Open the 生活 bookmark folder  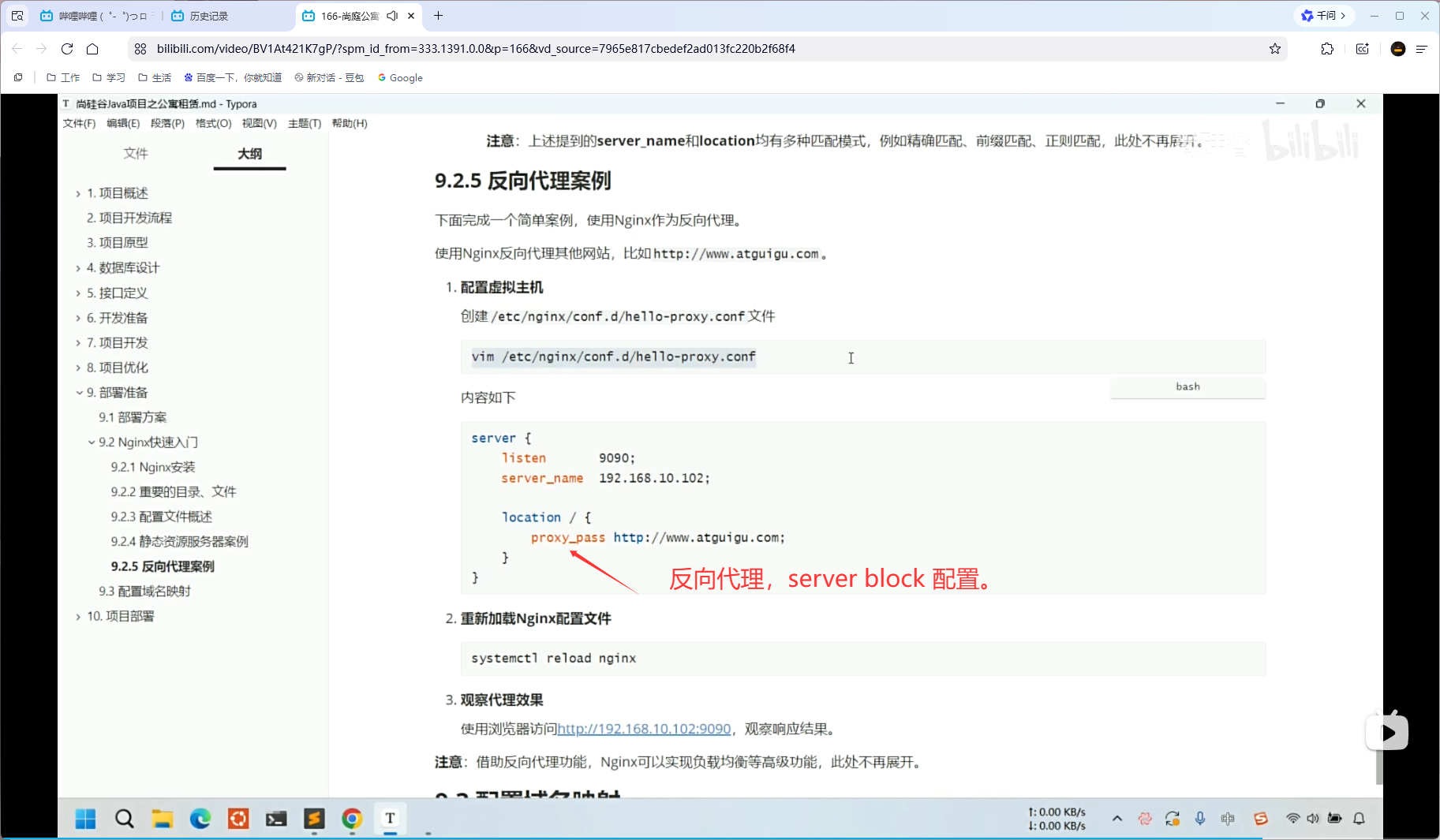155,77
